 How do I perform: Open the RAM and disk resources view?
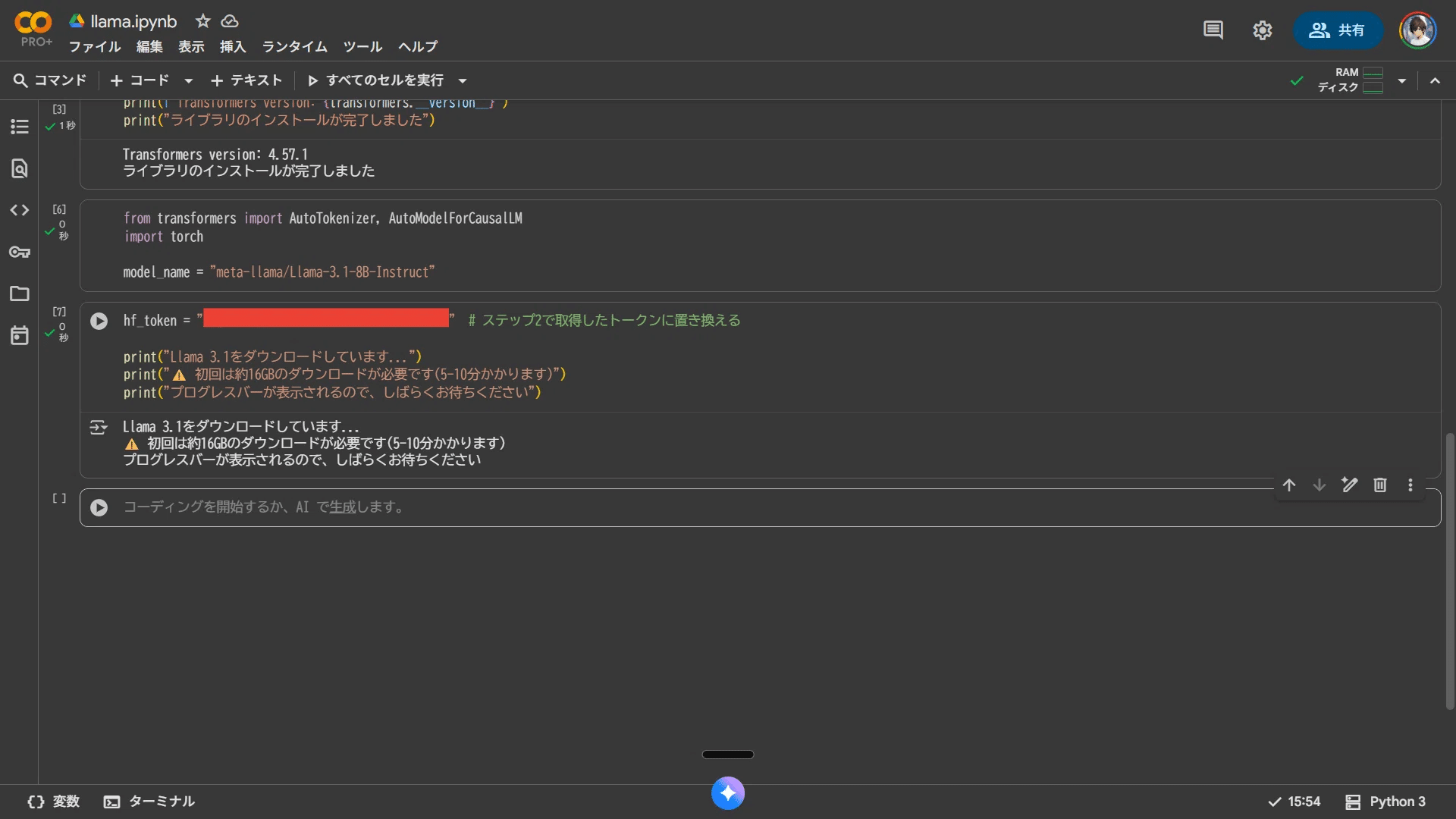[1351, 80]
